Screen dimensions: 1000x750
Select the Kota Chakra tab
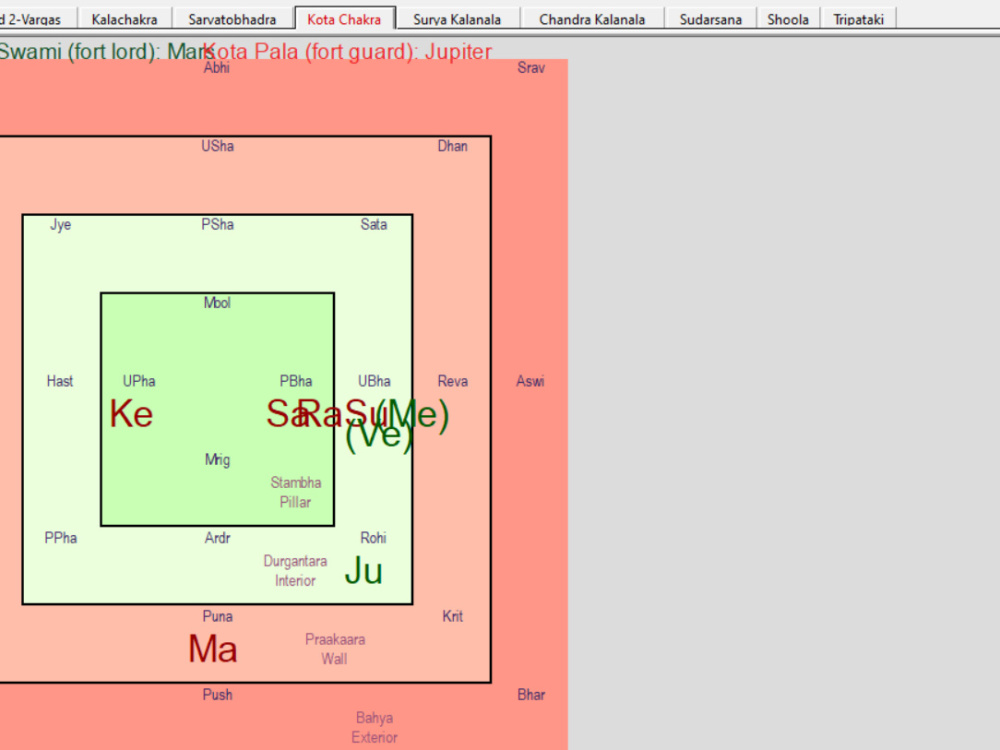(344, 19)
